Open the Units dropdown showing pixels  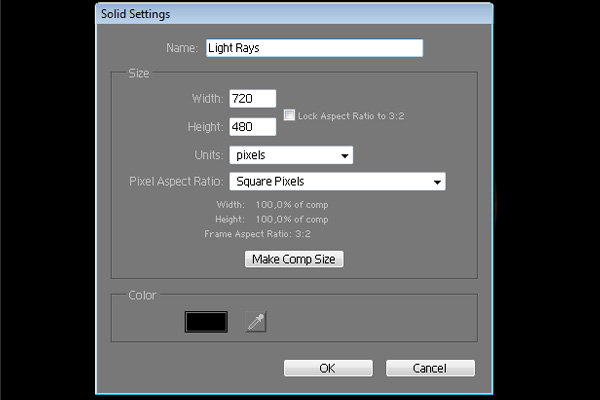(x=291, y=155)
